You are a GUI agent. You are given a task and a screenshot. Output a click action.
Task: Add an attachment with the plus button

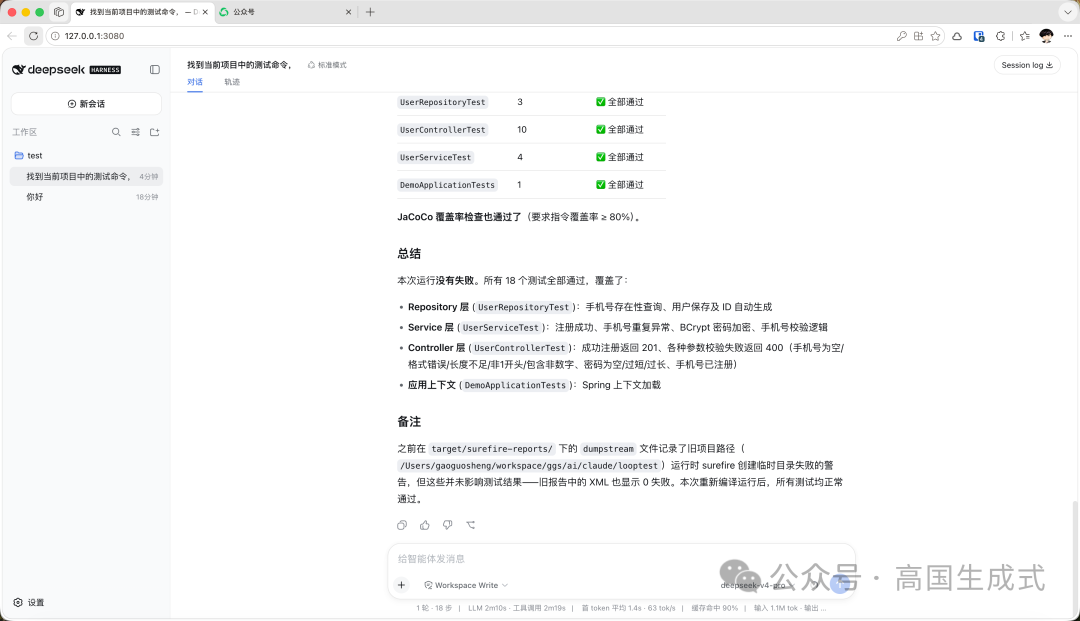click(x=402, y=585)
